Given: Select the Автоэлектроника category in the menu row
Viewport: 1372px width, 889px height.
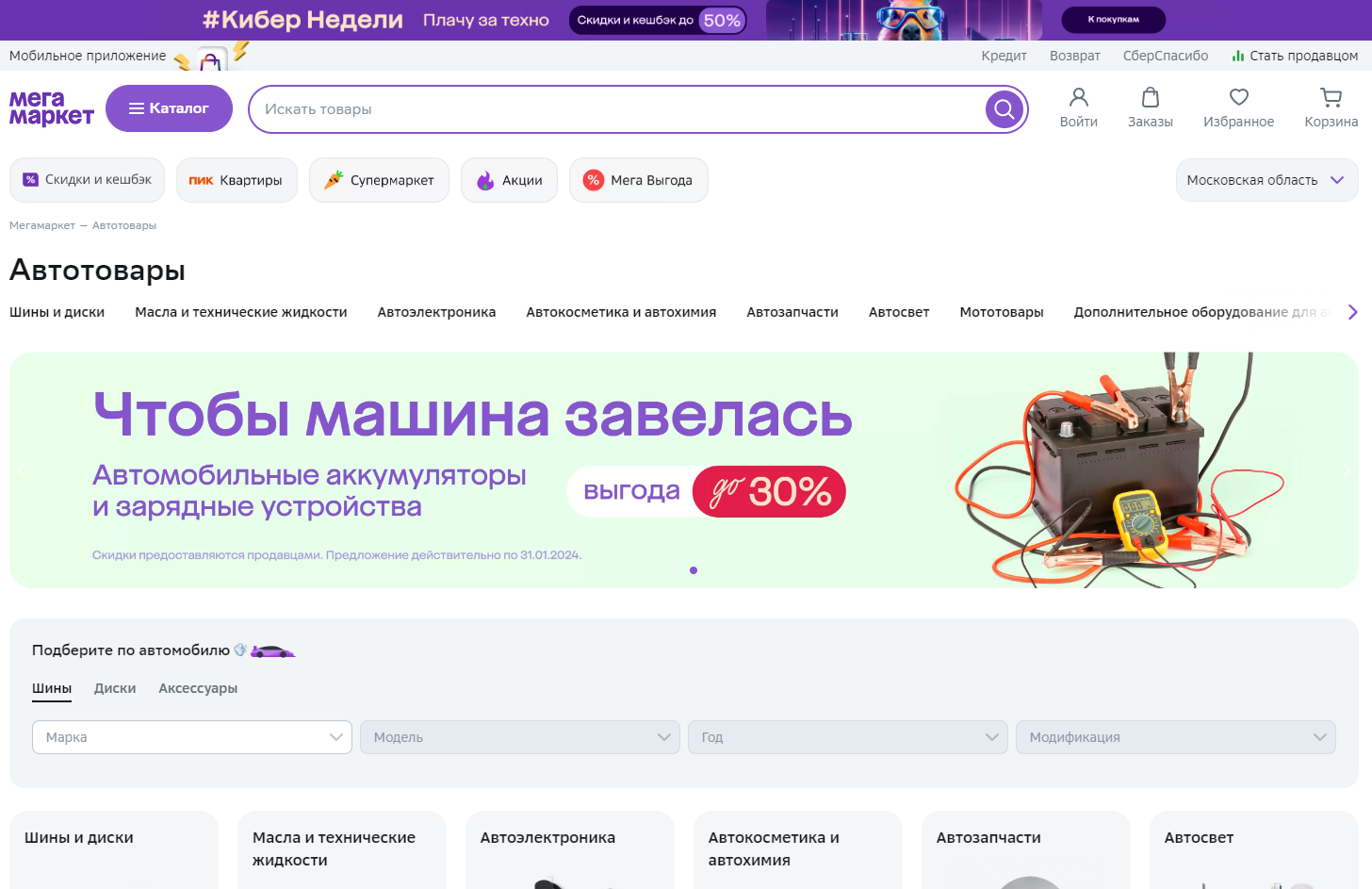Looking at the screenshot, I should click(x=437, y=312).
